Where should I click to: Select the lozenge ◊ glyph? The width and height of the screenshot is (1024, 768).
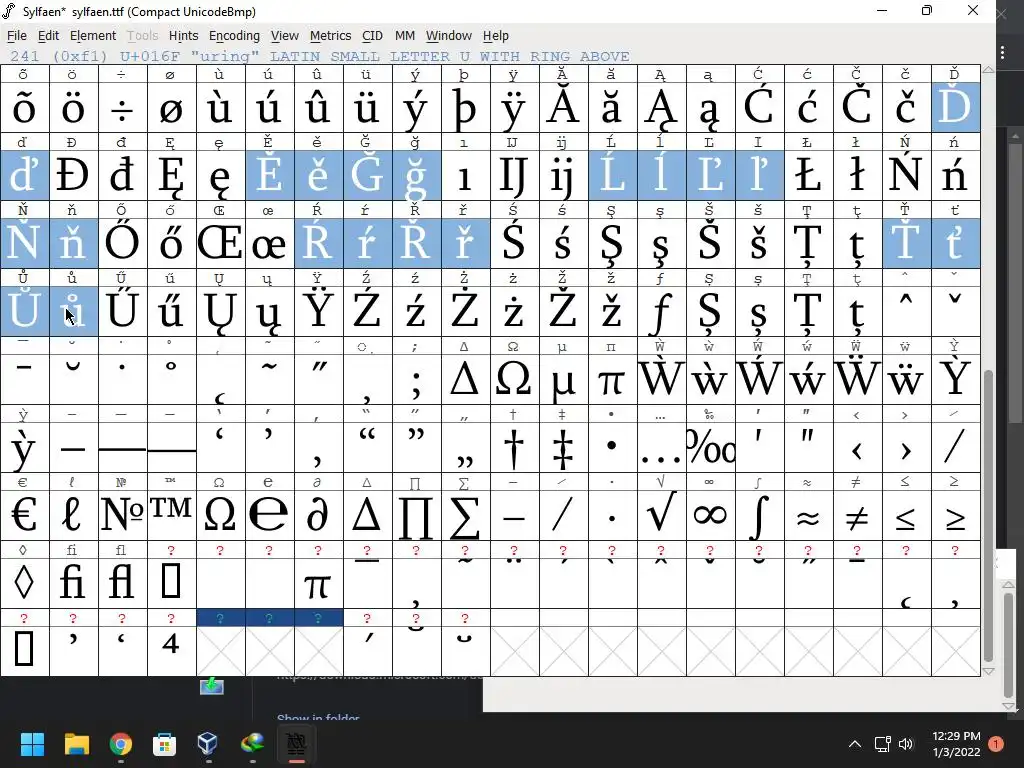[x=24, y=583]
